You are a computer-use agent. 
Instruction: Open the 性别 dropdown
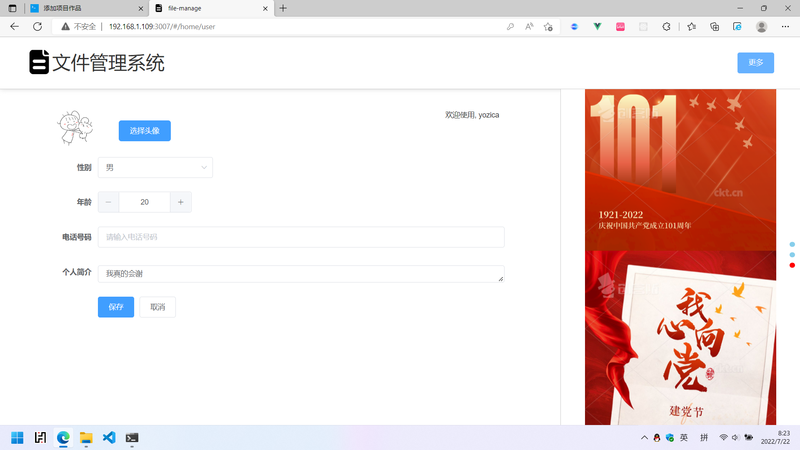click(156, 167)
